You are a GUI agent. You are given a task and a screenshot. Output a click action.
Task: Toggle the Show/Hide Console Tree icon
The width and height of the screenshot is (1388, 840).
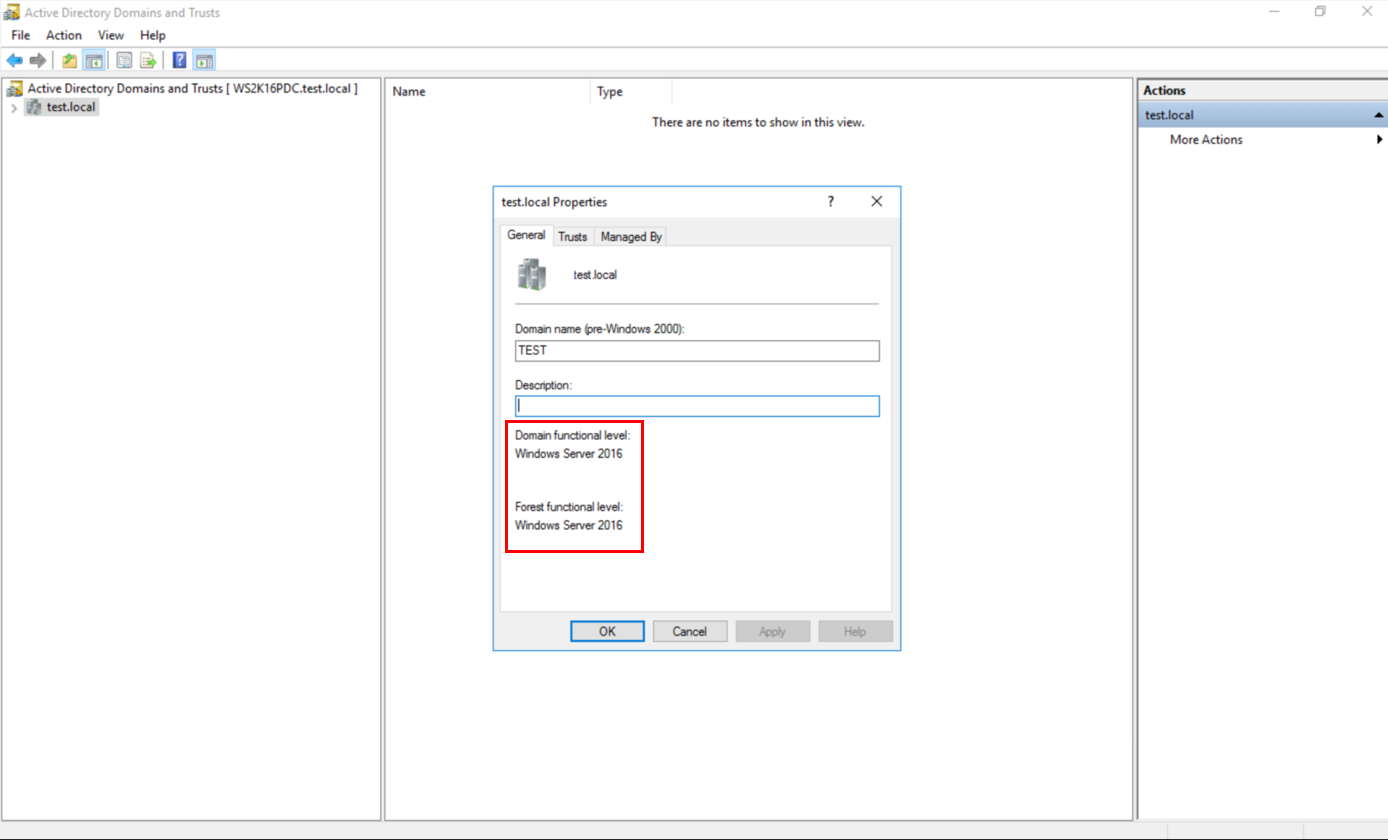[x=94, y=61]
